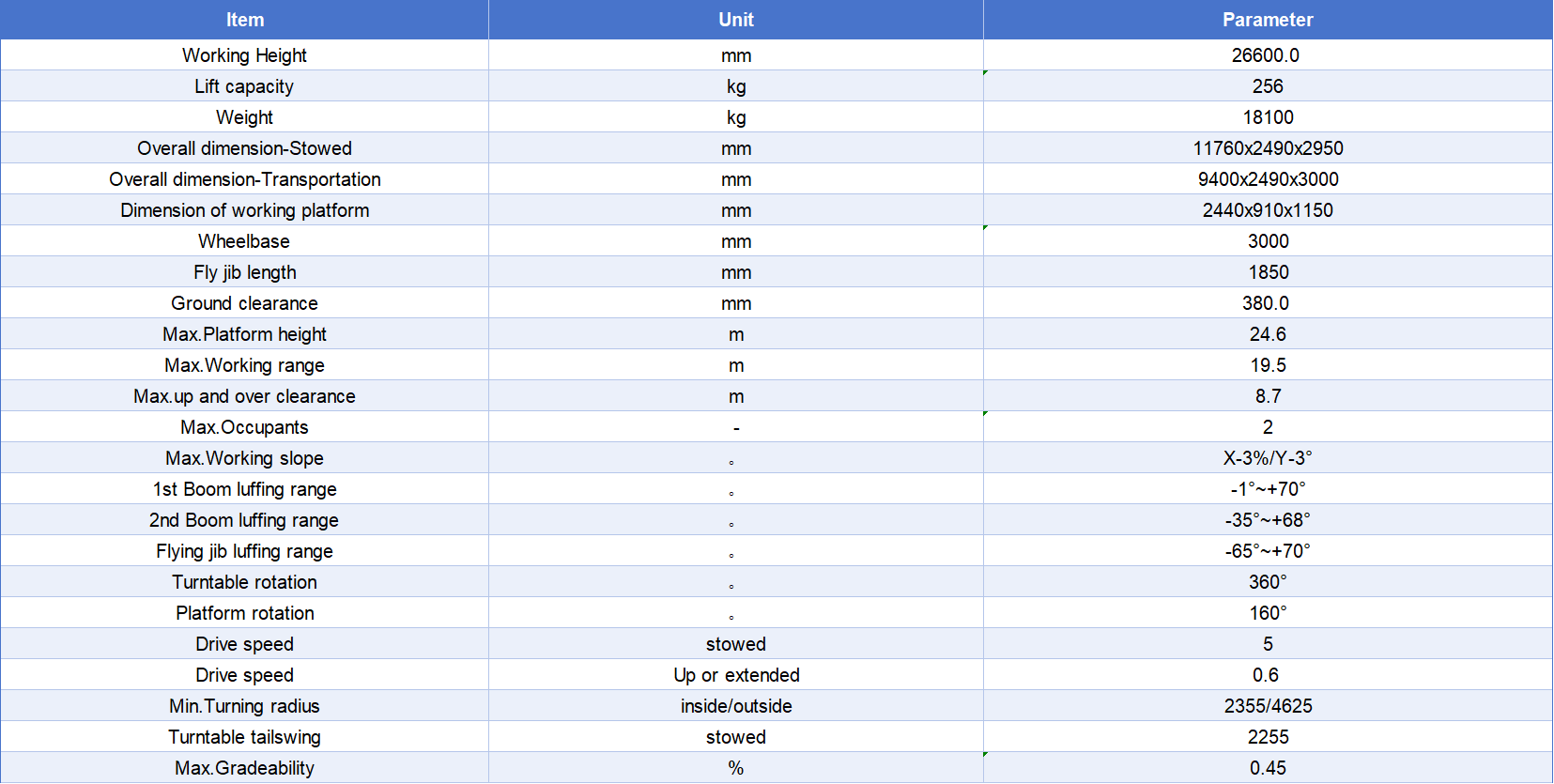Select the Turntable tailswing value 2255
The width and height of the screenshot is (1554, 784).
(1268, 737)
